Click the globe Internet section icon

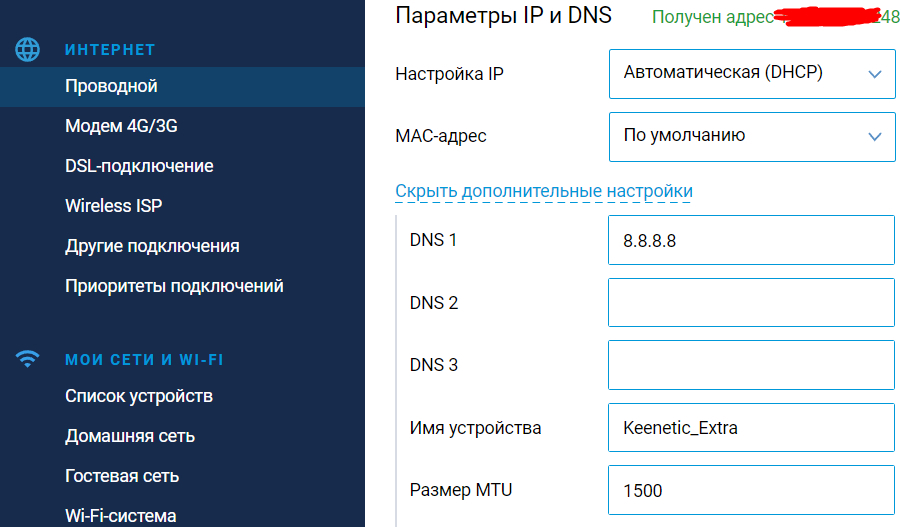click(x=29, y=49)
